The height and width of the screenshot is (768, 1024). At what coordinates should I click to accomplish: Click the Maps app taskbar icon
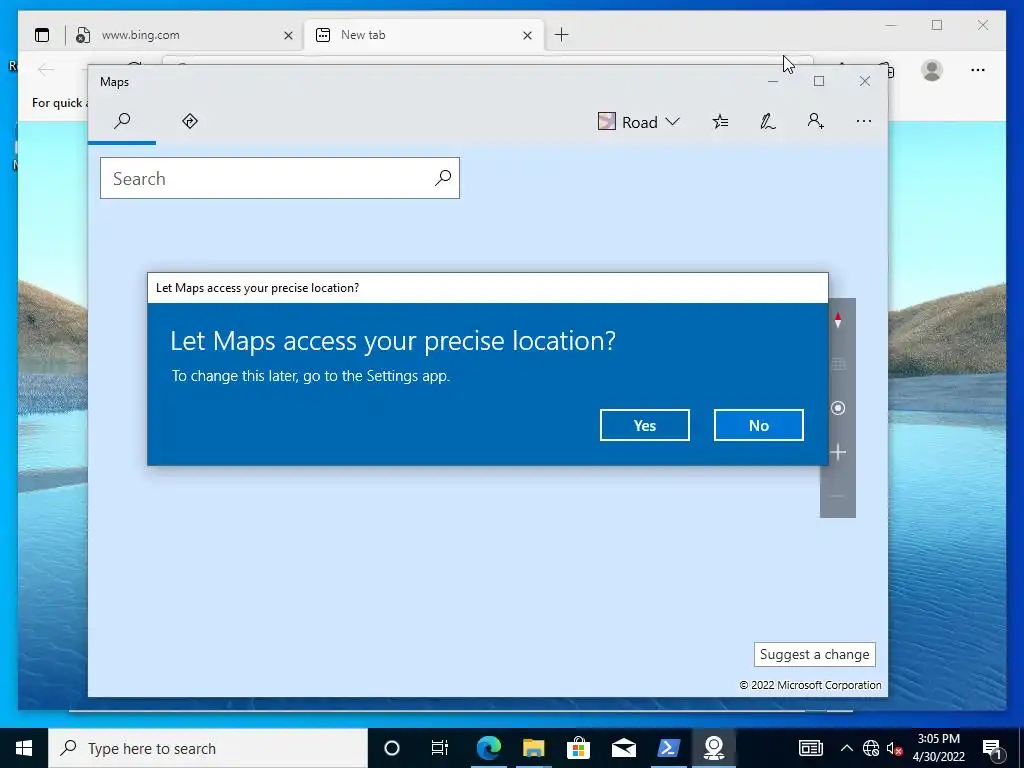714,748
